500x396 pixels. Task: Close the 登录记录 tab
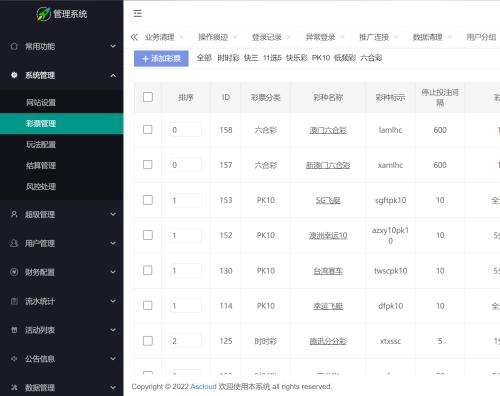point(289,37)
